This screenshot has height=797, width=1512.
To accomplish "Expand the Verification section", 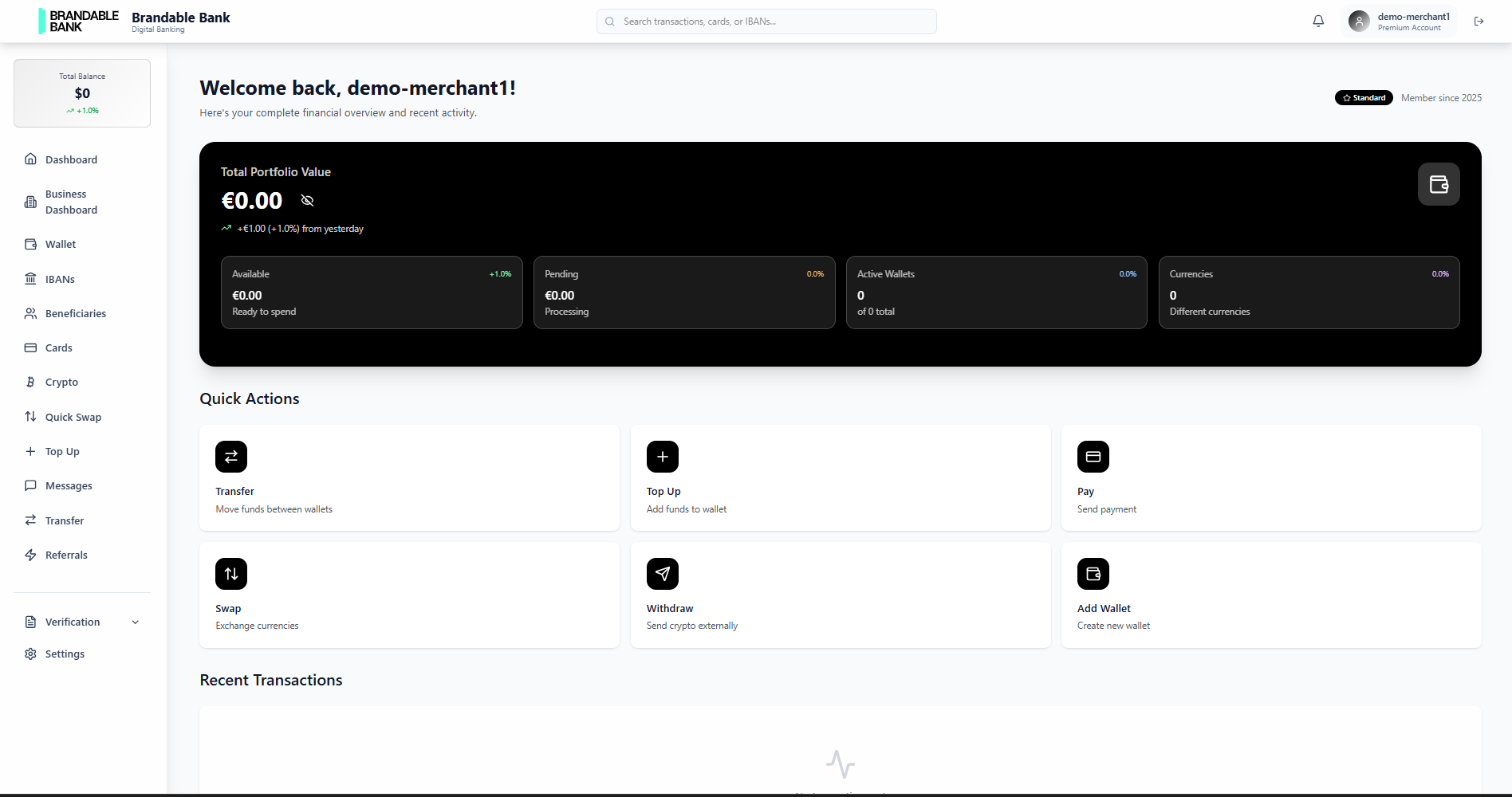I will [73, 622].
